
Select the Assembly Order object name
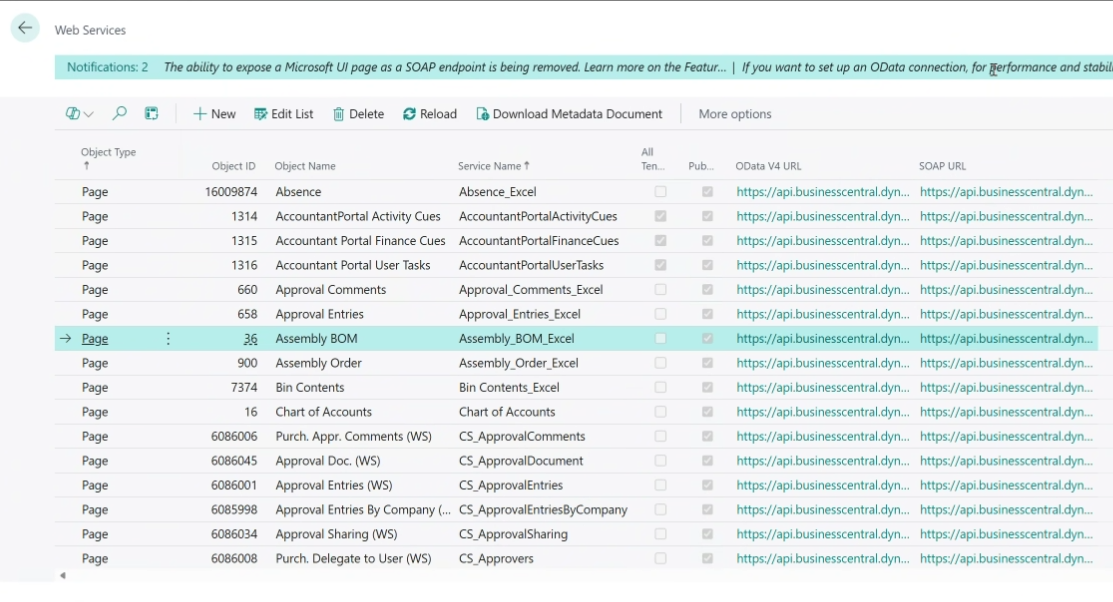click(x=319, y=363)
